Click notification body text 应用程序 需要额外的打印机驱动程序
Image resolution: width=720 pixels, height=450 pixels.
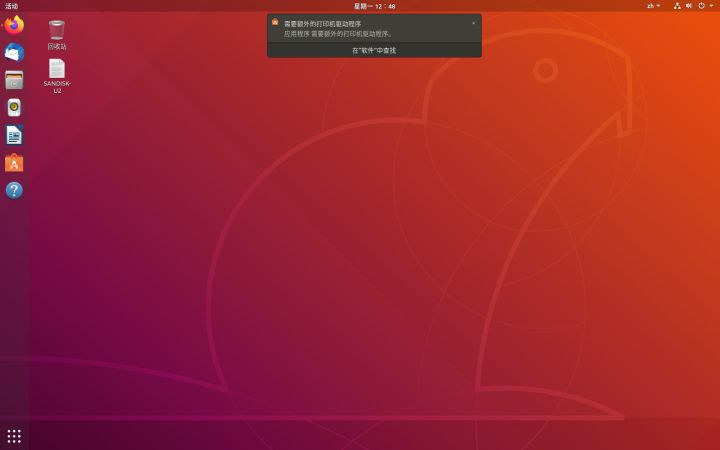click(338, 34)
